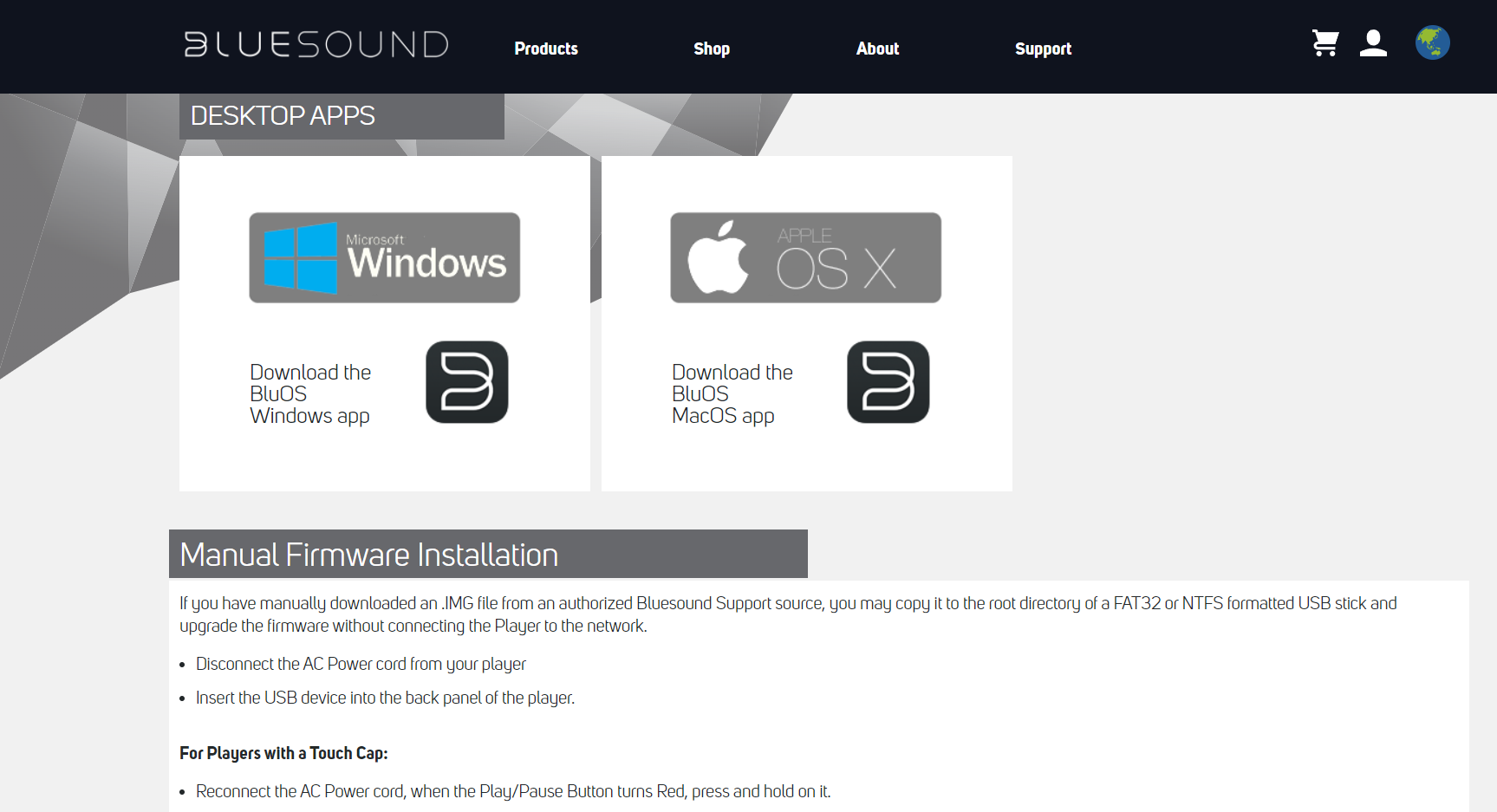Click the Disconnect the AC Power cord step
This screenshot has width=1497, height=812.
click(x=361, y=664)
